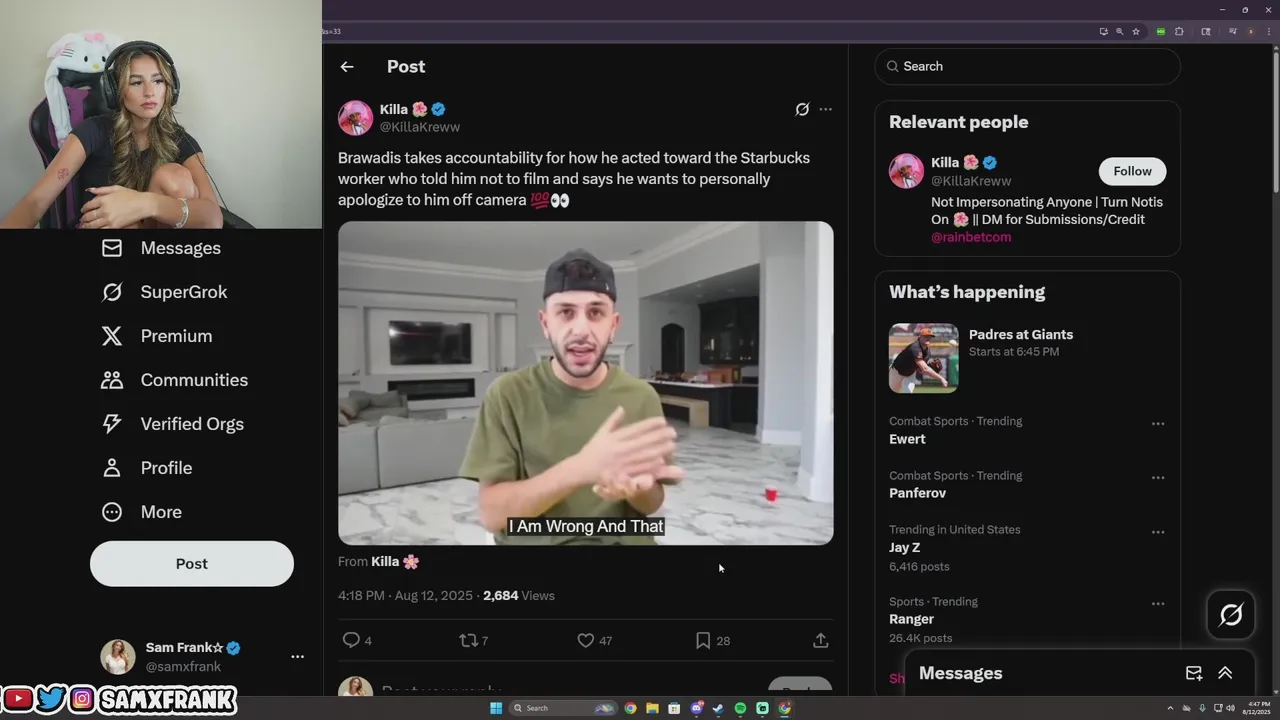The width and height of the screenshot is (1280, 720).
Task: Click new message compose icon
Action: click(1194, 673)
